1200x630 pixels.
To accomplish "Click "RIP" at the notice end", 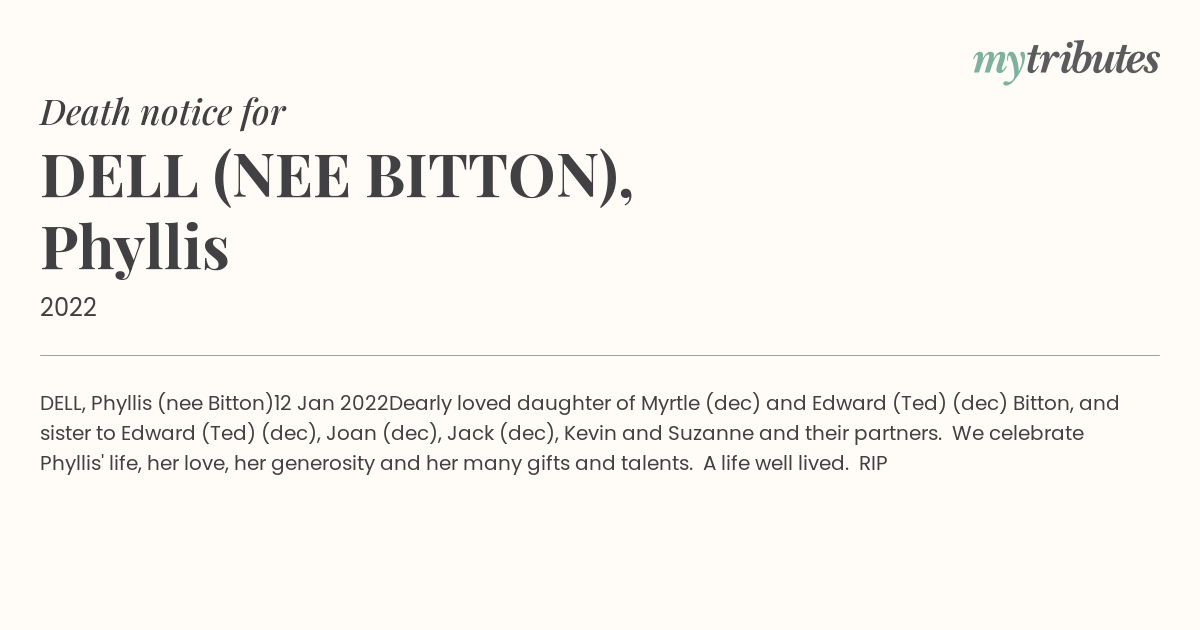I will click(873, 463).
